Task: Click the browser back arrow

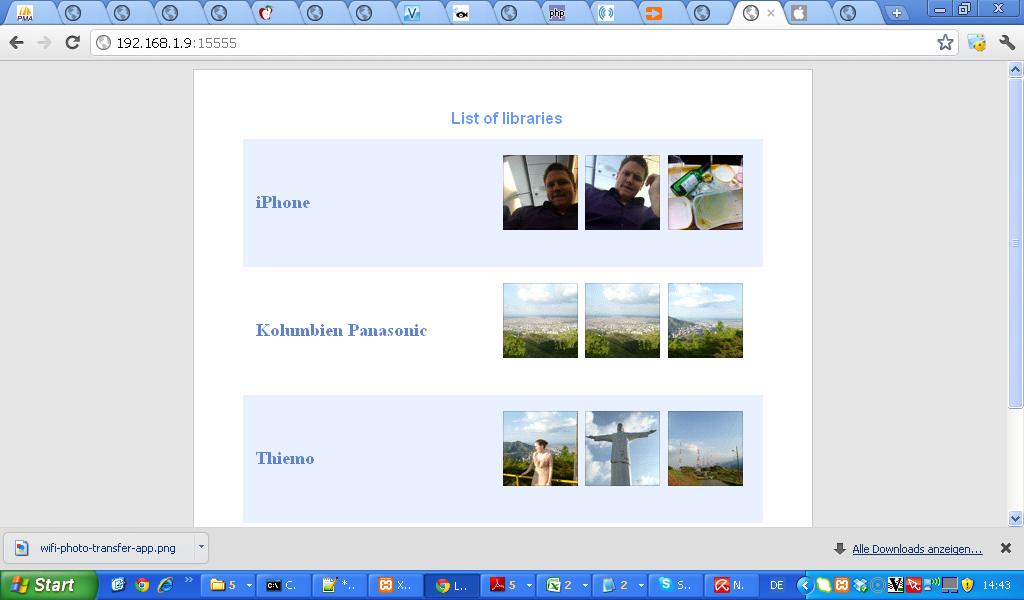Action: coord(16,43)
